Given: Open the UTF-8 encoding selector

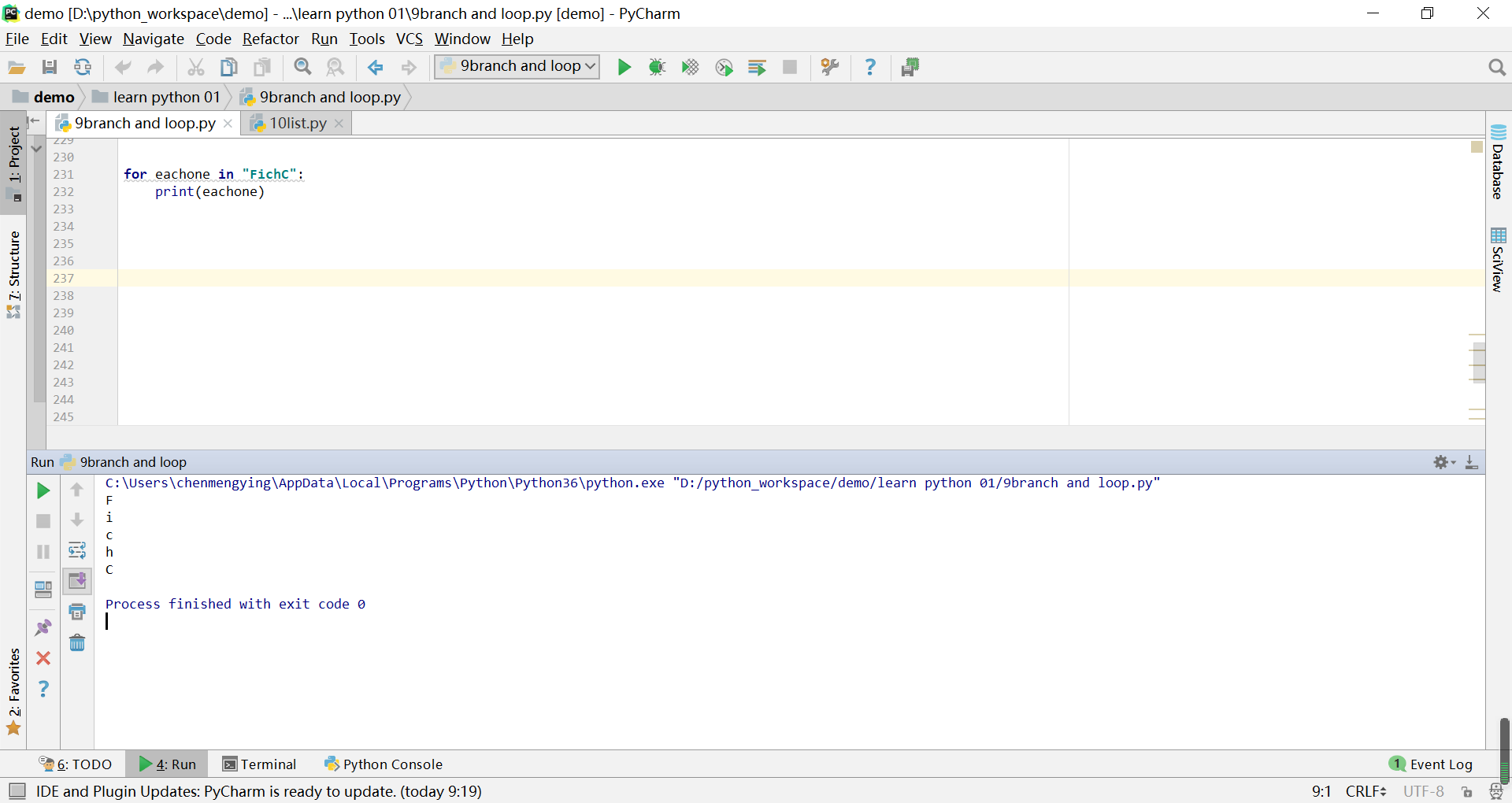Looking at the screenshot, I should [x=1423, y=791].
